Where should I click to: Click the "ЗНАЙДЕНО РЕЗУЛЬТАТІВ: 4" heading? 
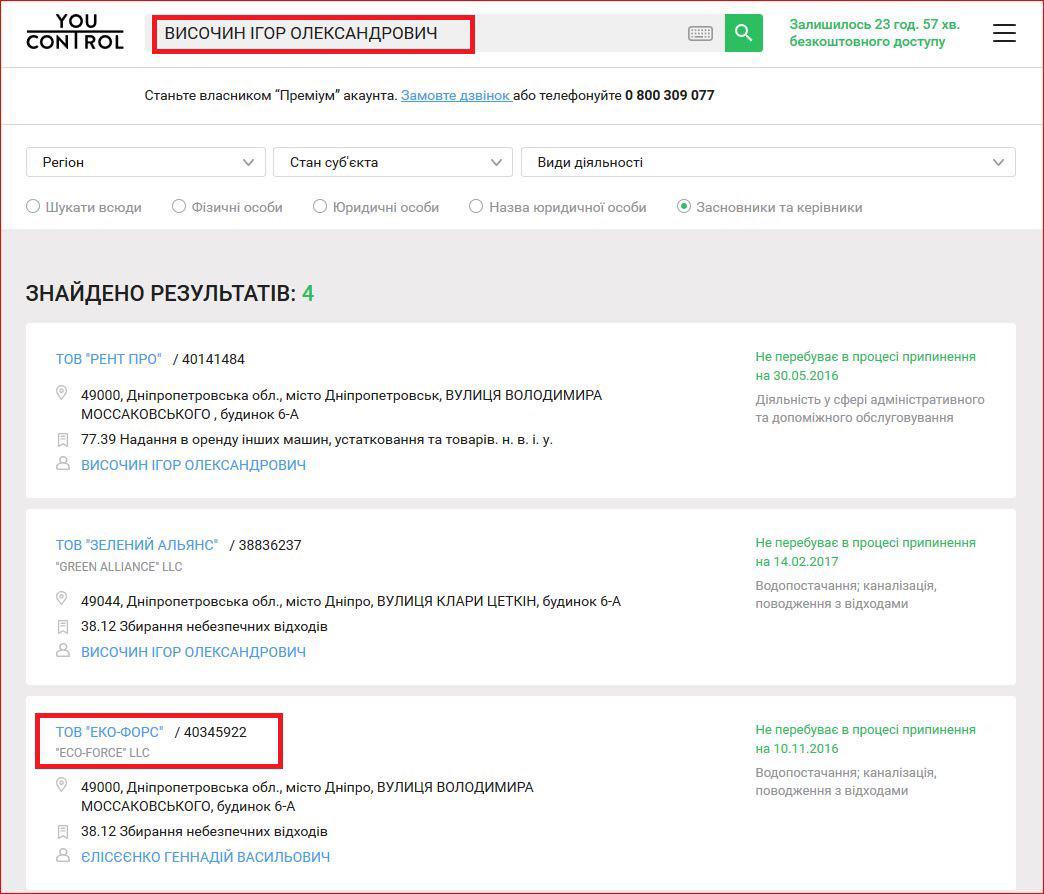[170, 293]
